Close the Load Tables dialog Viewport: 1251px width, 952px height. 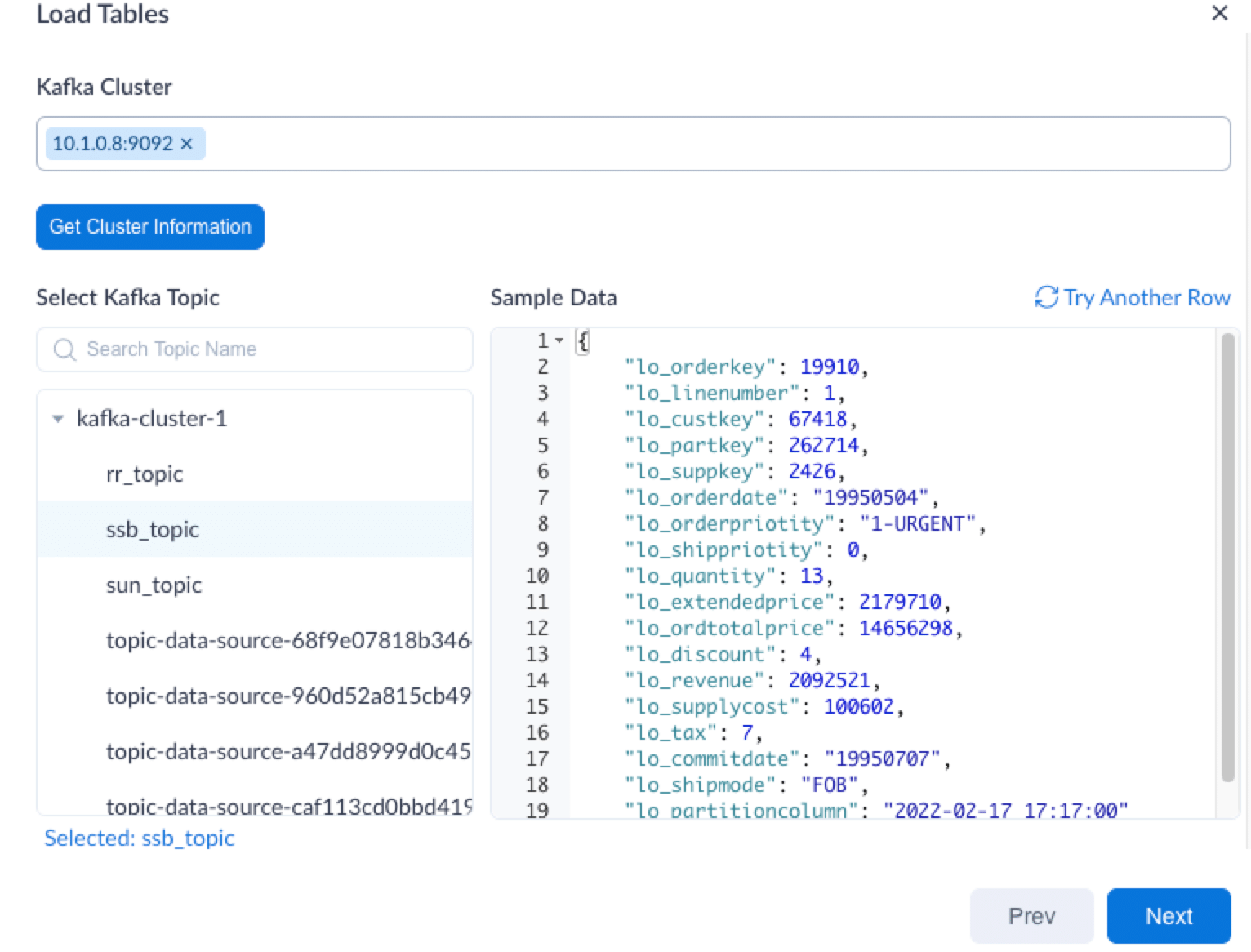1219,13
